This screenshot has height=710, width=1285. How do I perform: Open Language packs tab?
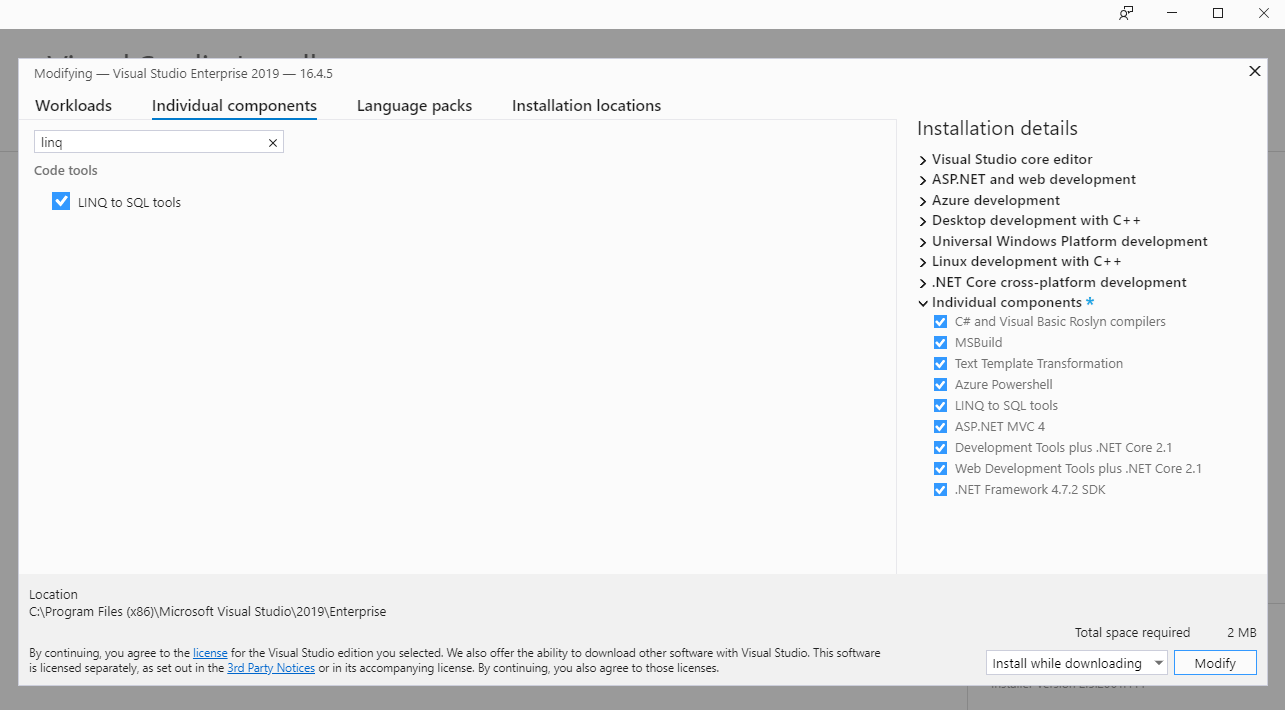[x=414, y=106]
